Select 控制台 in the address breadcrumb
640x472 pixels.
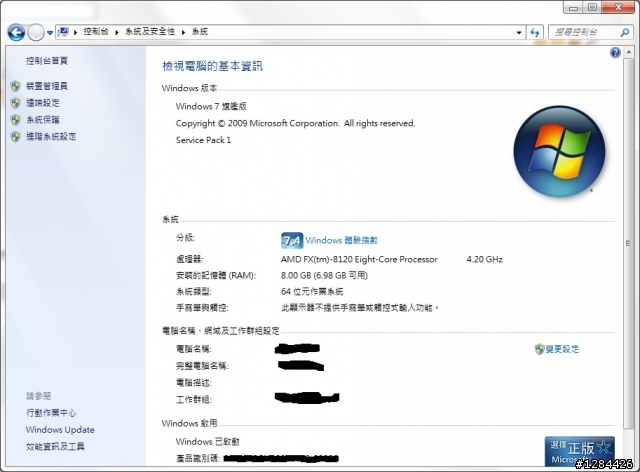click(x=96, y=32)
